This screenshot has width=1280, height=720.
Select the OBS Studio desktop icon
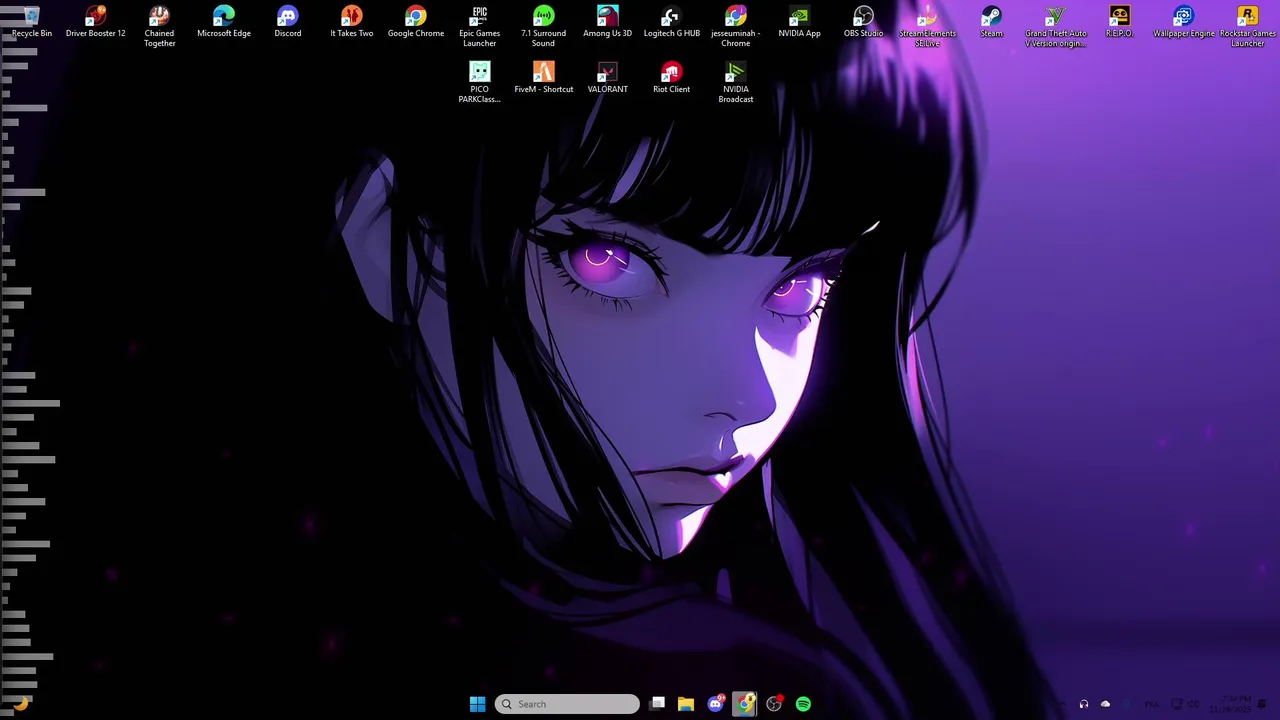click(x=864, y=22)
